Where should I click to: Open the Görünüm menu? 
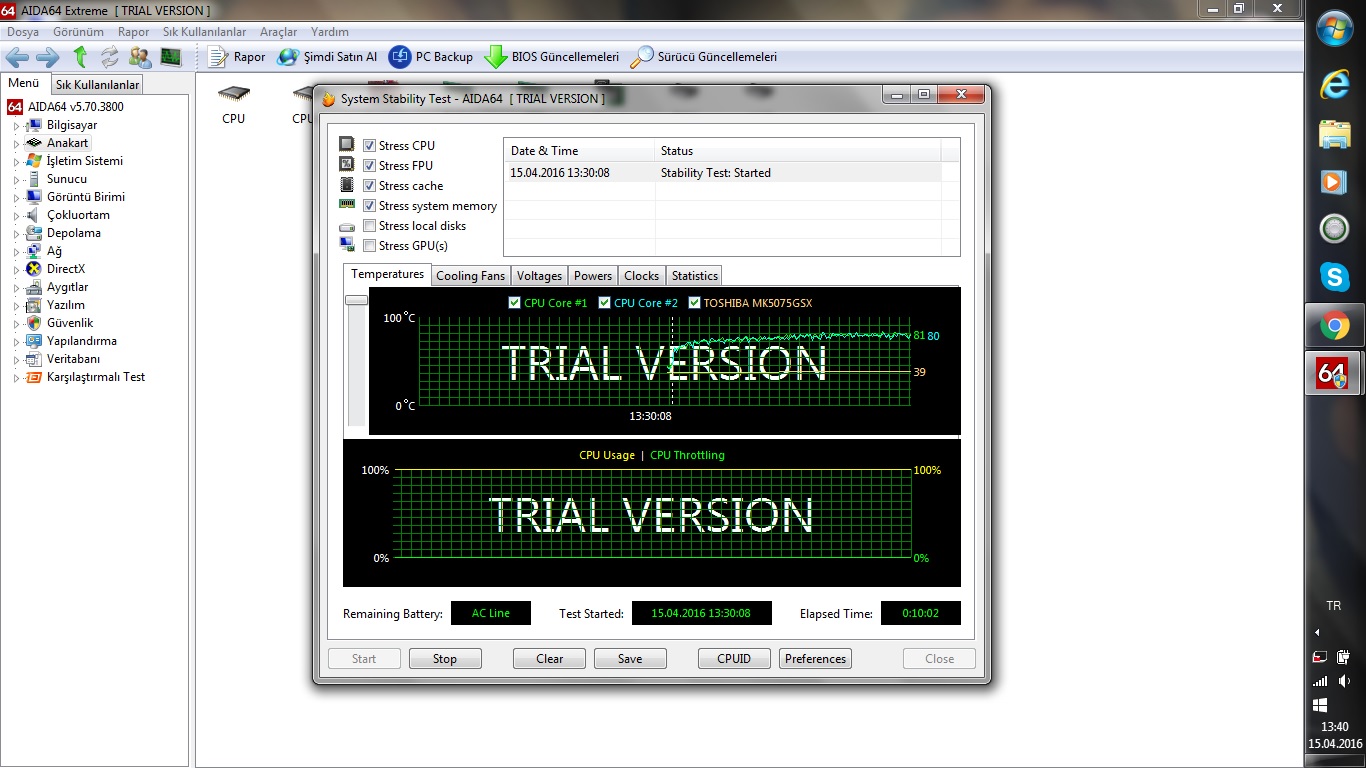(78, 32)
